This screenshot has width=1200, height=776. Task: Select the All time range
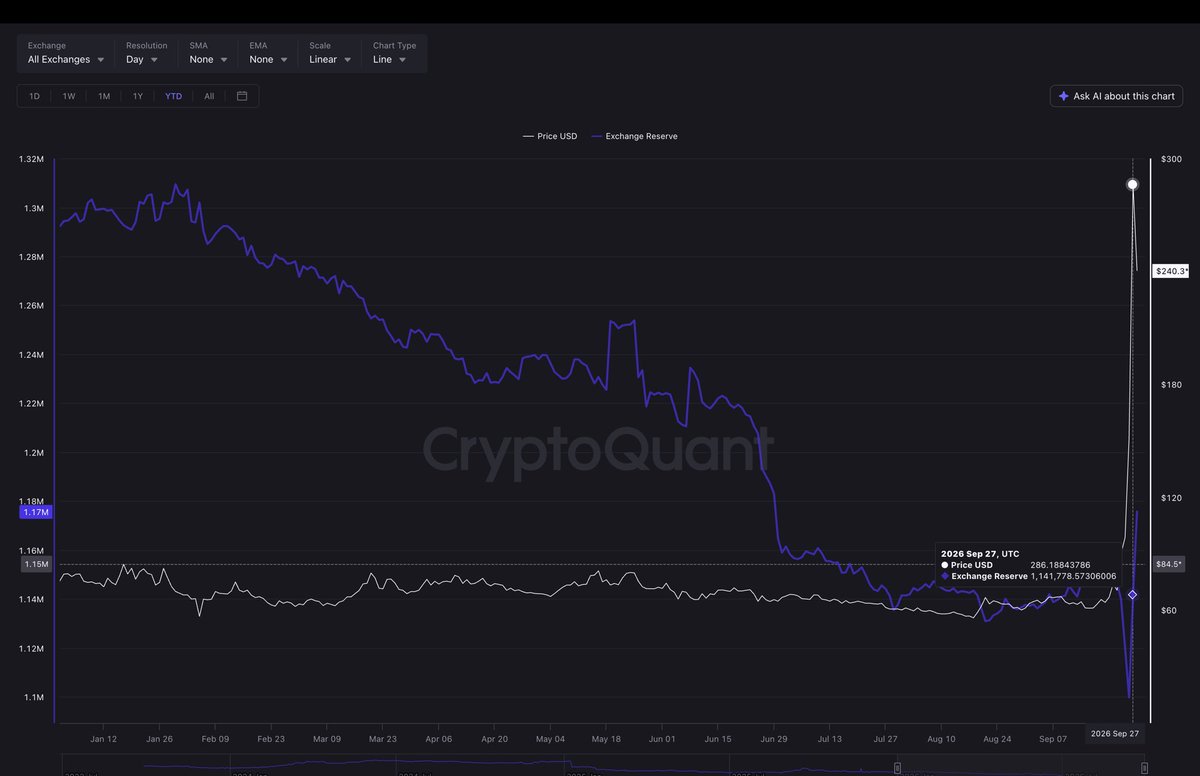tap(209, 96)
